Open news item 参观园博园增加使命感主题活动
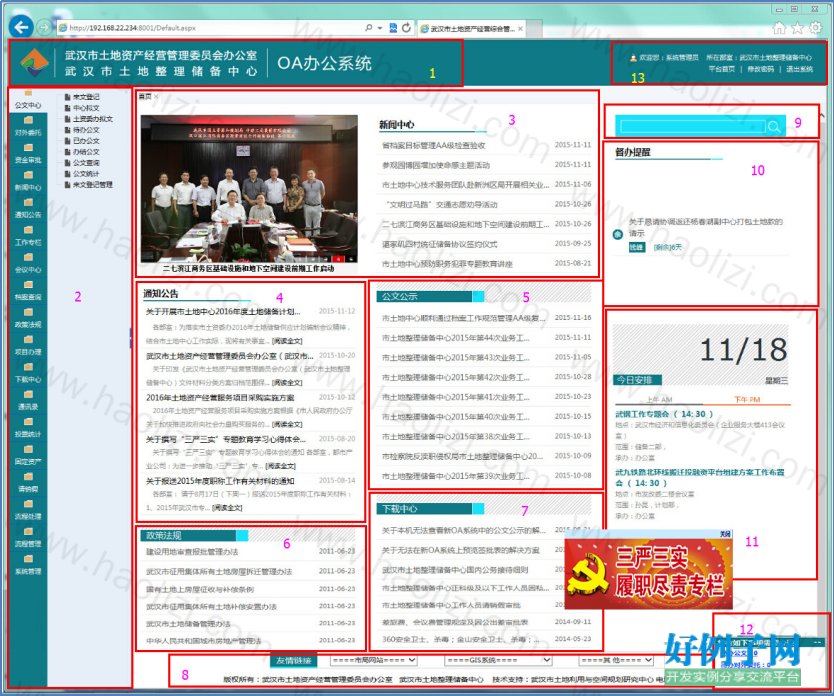834x696 pixels. click(436, 165)
